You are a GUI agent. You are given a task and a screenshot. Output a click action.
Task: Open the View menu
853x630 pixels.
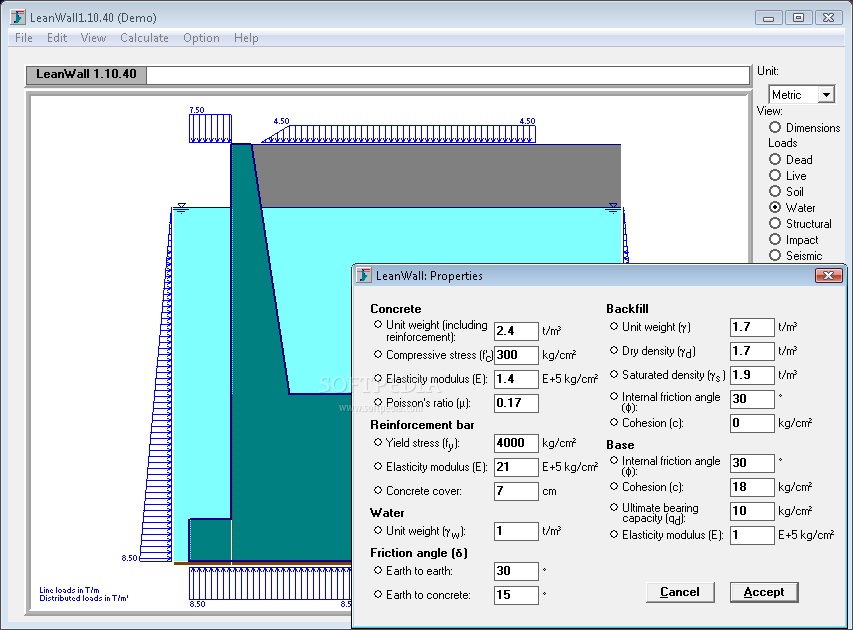93,38
